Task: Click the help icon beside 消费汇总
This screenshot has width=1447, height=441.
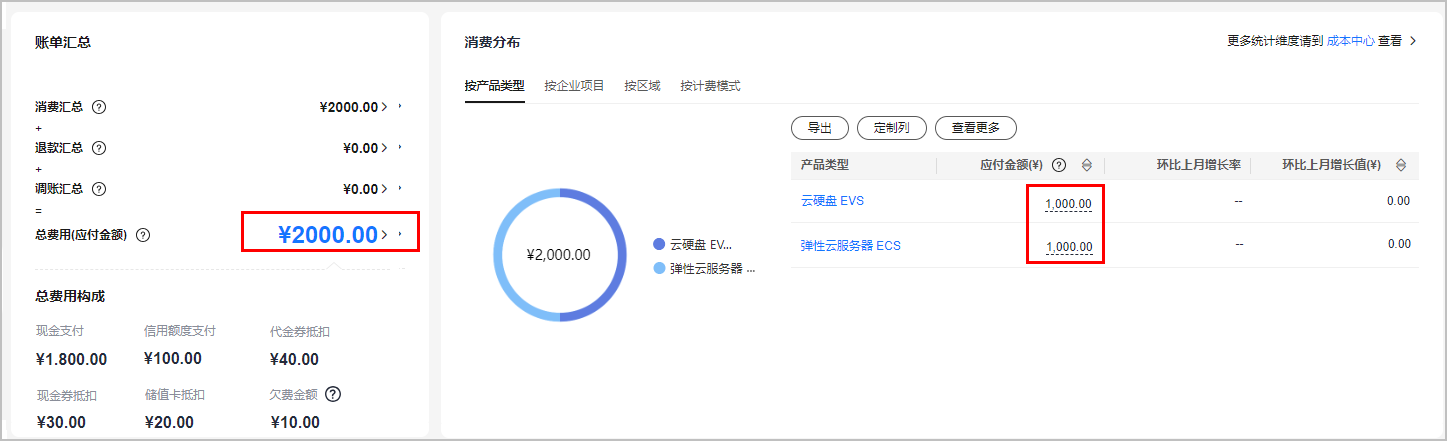Action: pyautogui.click(x=99, y=107)
